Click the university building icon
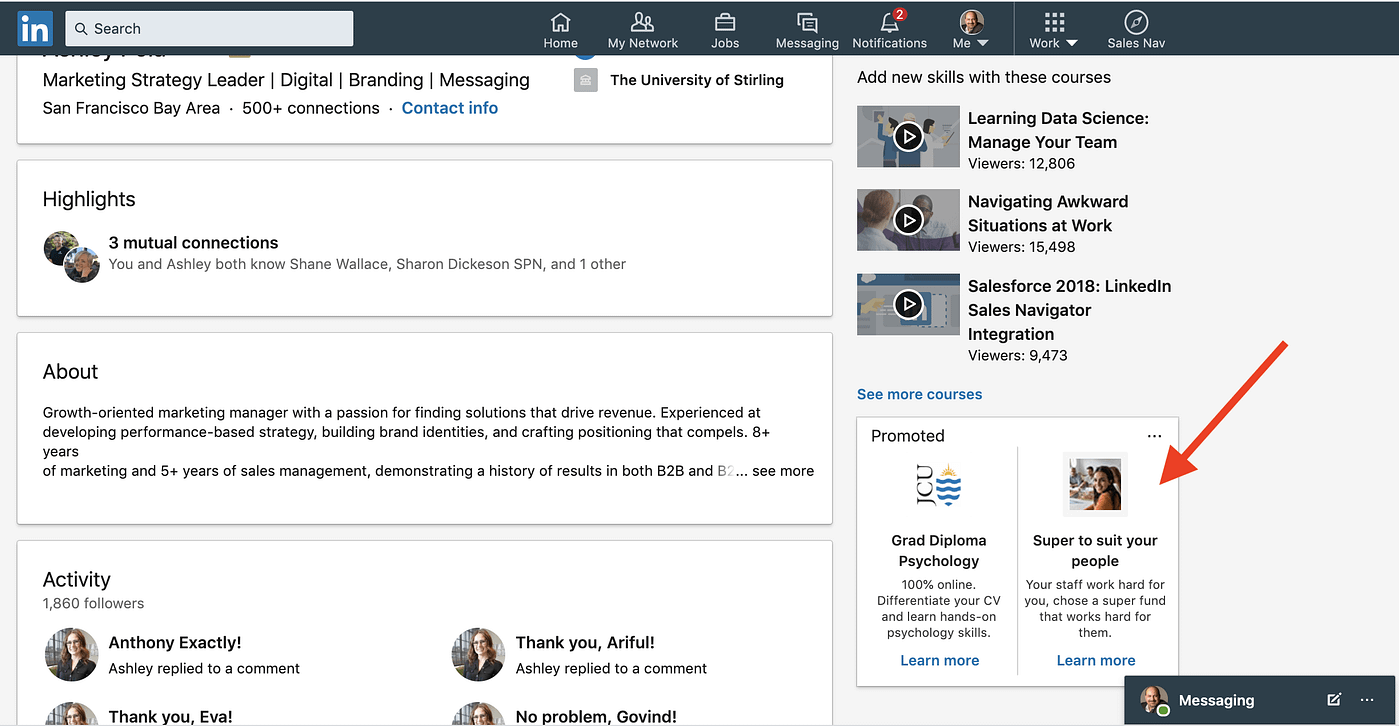The image size is (1399, 726). pos(585,80)
